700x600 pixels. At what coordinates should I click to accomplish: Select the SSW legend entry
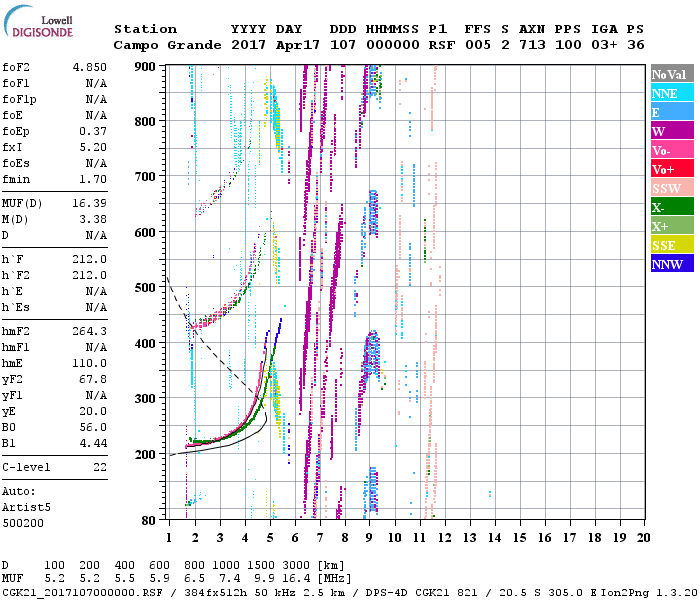tap(672, 188)
